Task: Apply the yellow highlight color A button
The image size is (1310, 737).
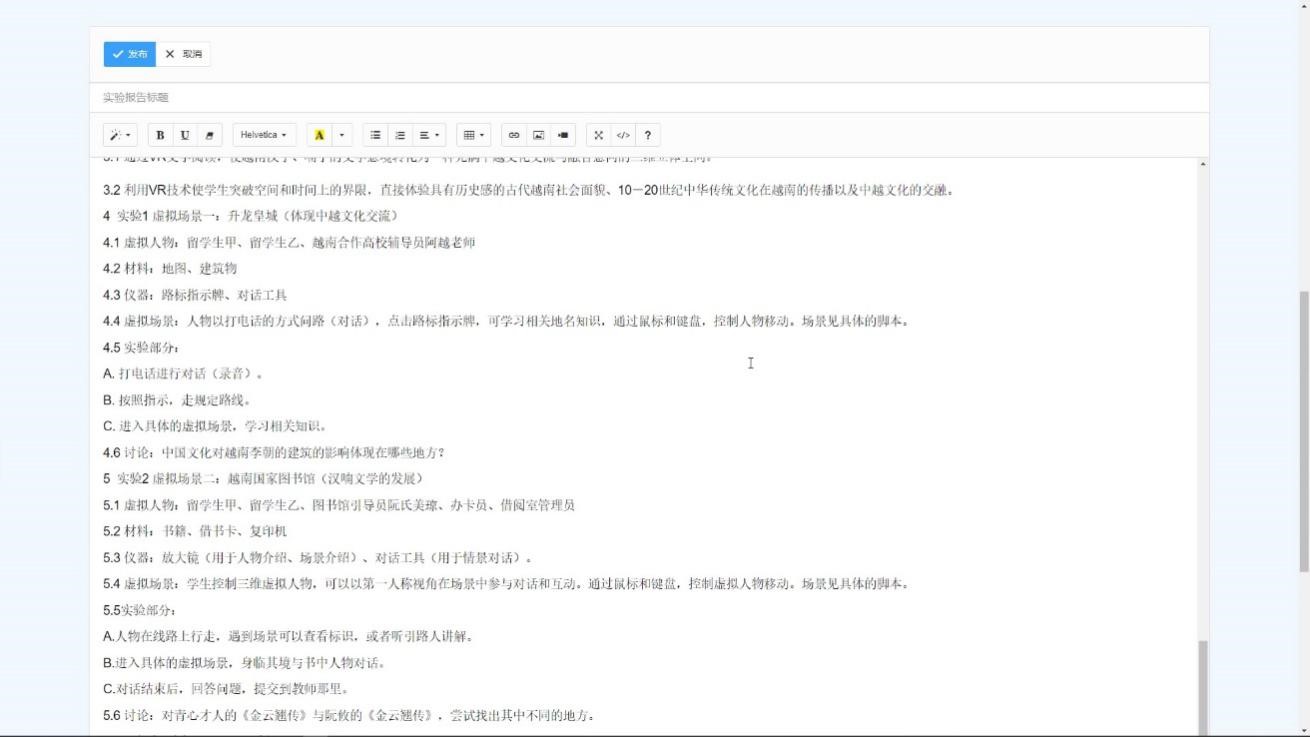Action: coord(319,135)
